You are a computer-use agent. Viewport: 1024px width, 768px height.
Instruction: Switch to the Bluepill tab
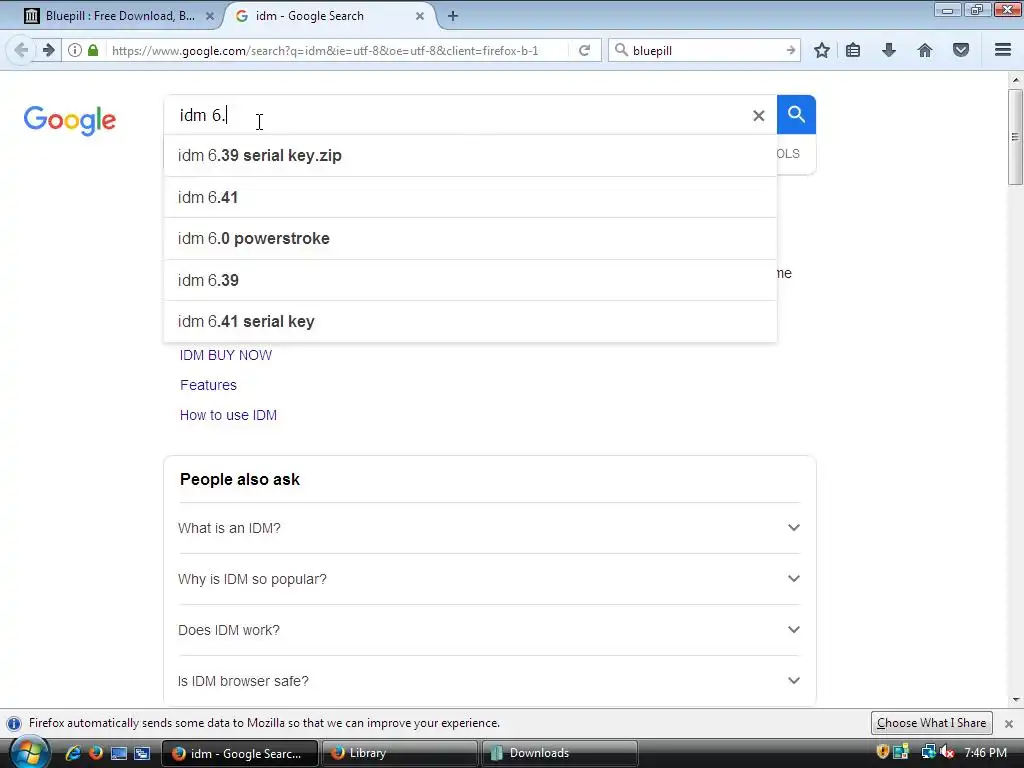pos(118,16)
